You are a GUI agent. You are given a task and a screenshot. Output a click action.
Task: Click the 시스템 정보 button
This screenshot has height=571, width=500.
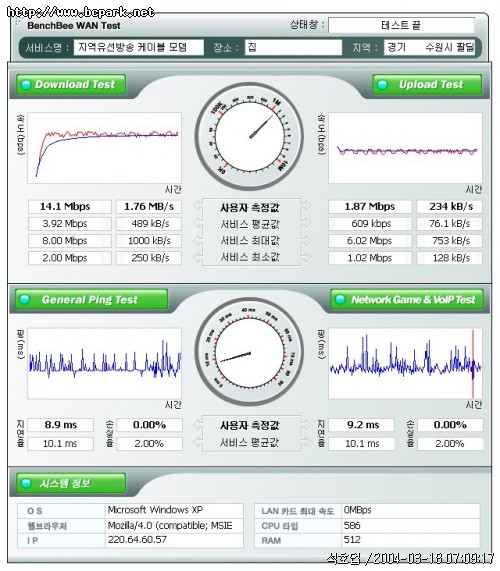(71, 483)
